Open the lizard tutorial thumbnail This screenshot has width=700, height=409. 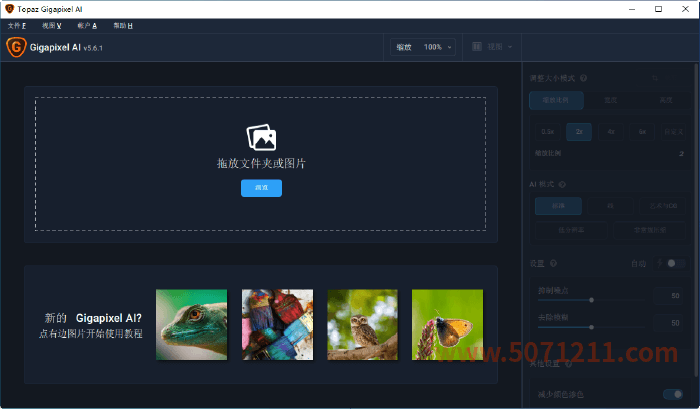(191, 324)
